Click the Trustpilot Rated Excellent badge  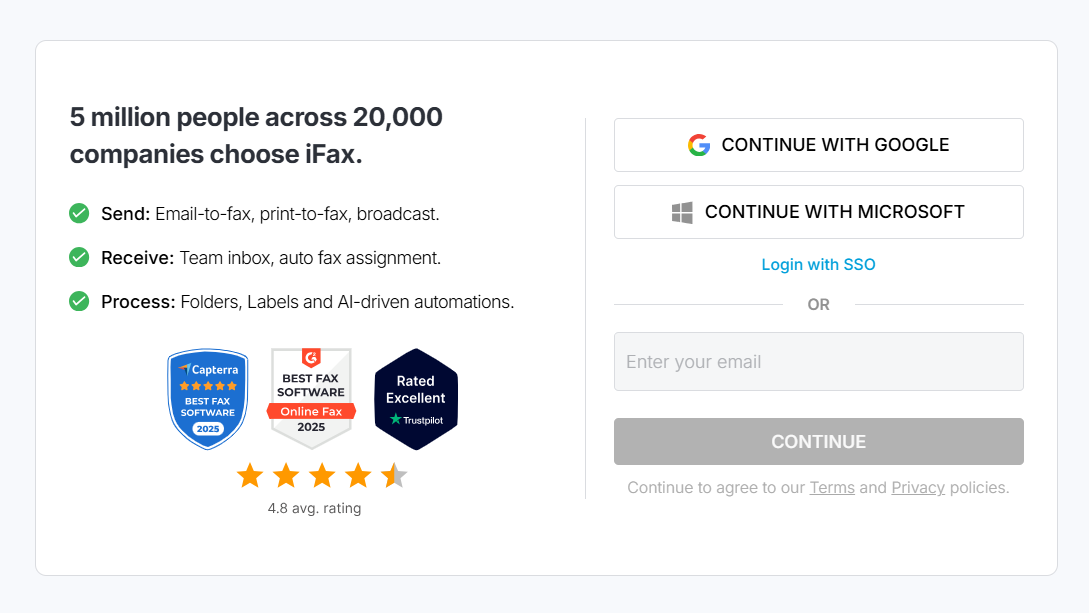pos(415,398)
